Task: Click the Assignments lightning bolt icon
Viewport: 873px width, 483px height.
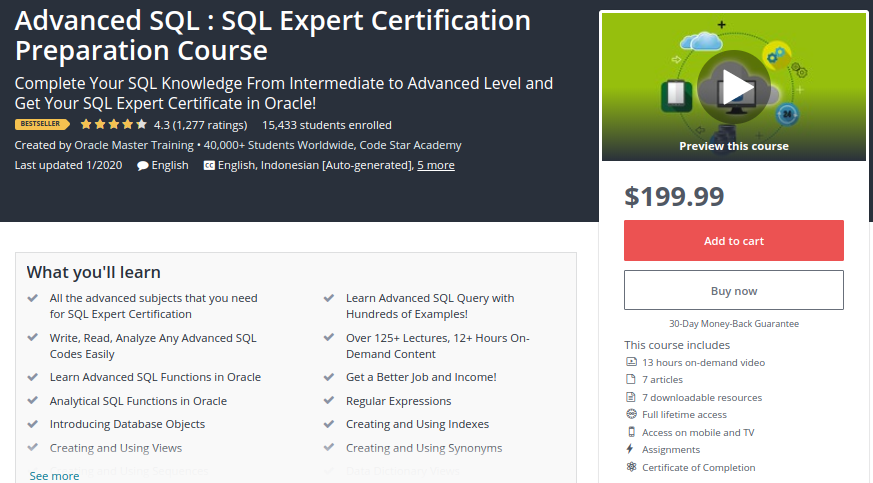Action: 630,448
